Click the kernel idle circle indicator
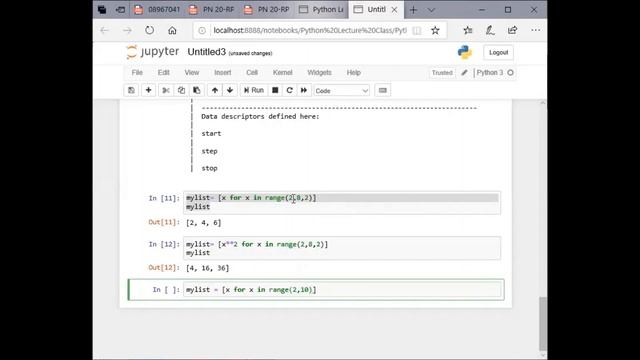The width and height of the screenshot is (640, 360). [510, 73]
